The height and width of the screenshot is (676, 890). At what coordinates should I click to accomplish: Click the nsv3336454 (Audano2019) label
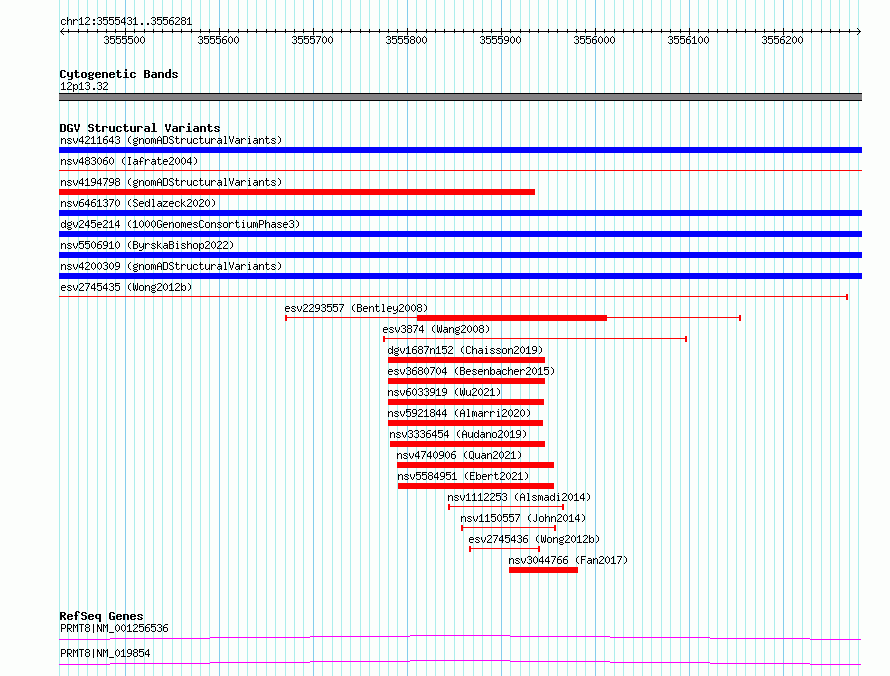tap(458, 434)
